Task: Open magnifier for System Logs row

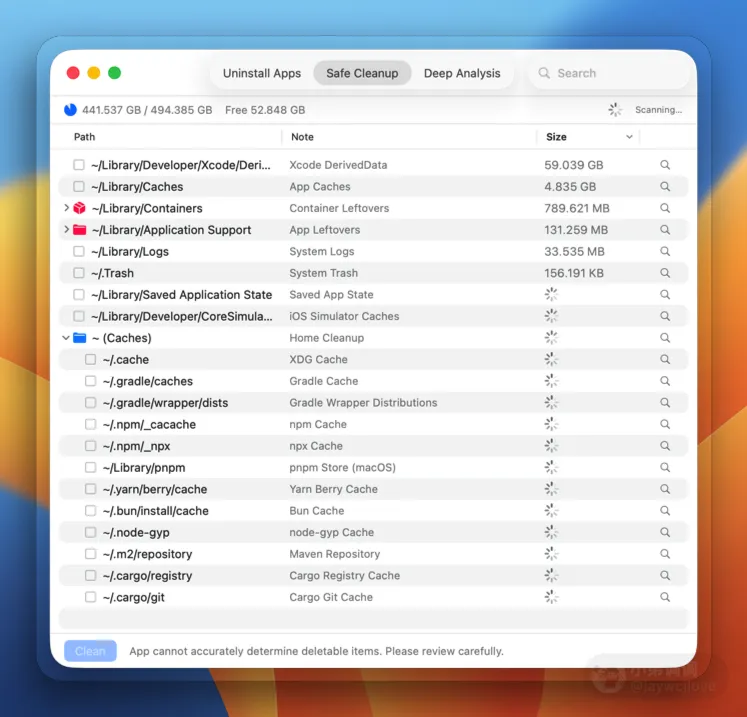Action: (x=665, y=251)
